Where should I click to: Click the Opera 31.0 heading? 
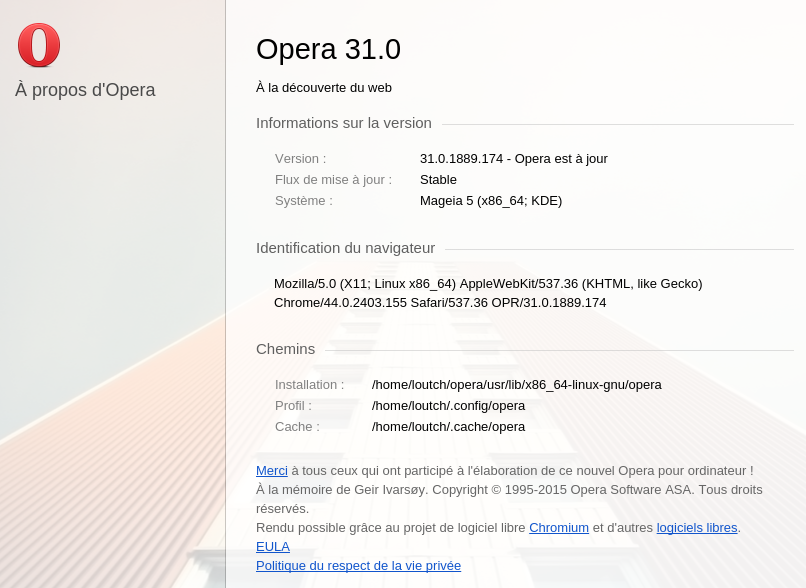[x=328, y=49]
